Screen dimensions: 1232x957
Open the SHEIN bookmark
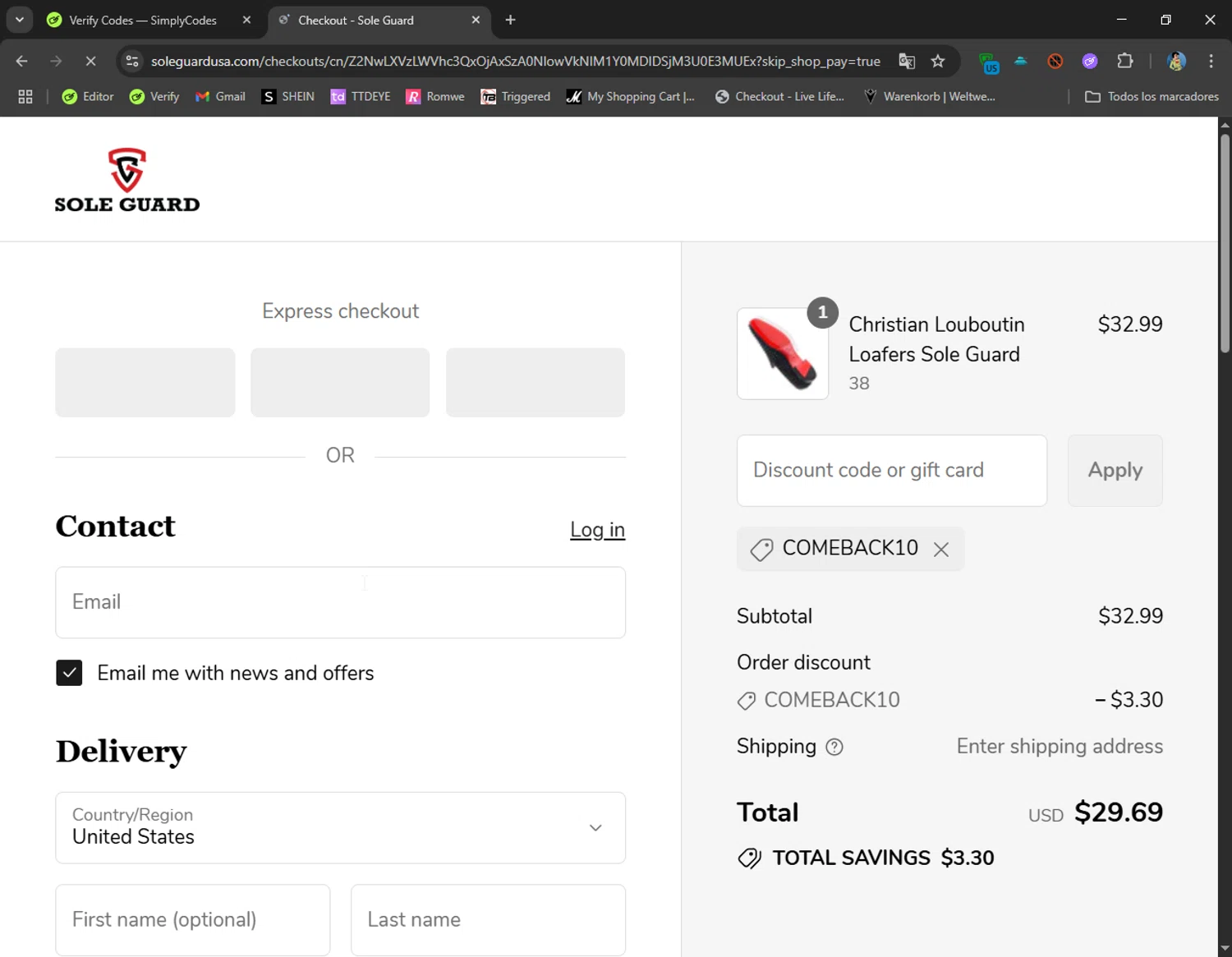287,96
